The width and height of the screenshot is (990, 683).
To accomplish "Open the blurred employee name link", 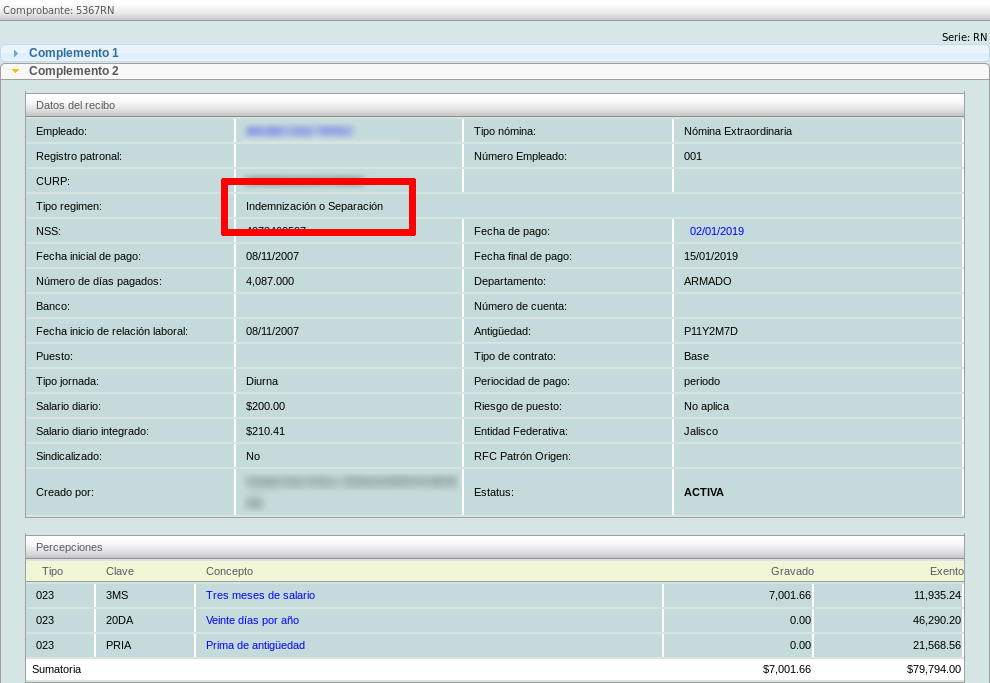I will coord(300,131).
